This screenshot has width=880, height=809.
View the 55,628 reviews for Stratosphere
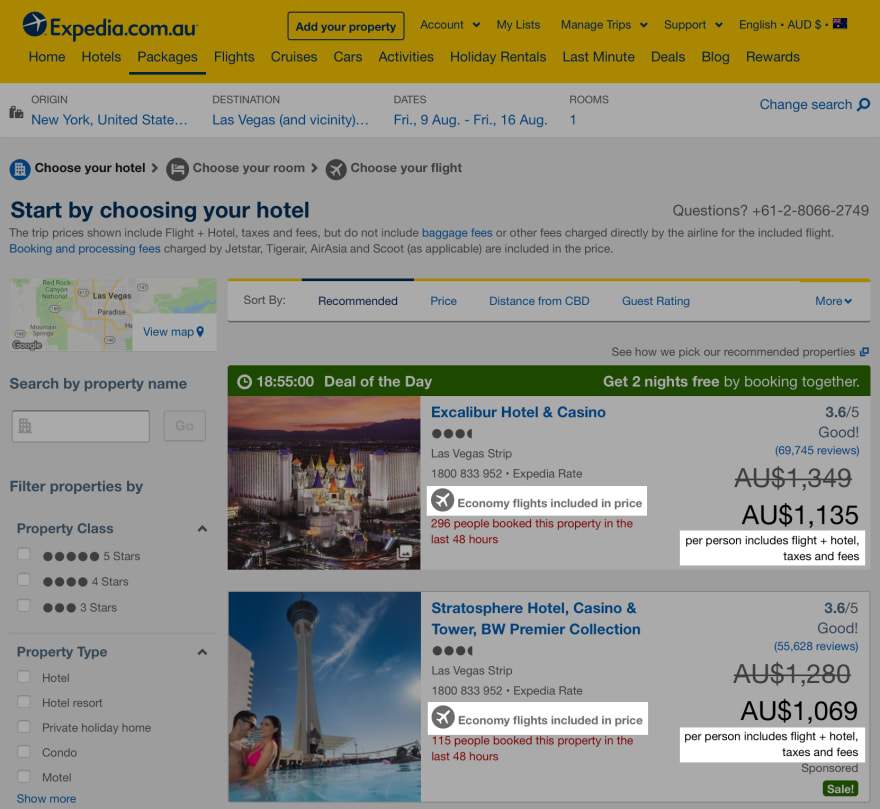815,646
